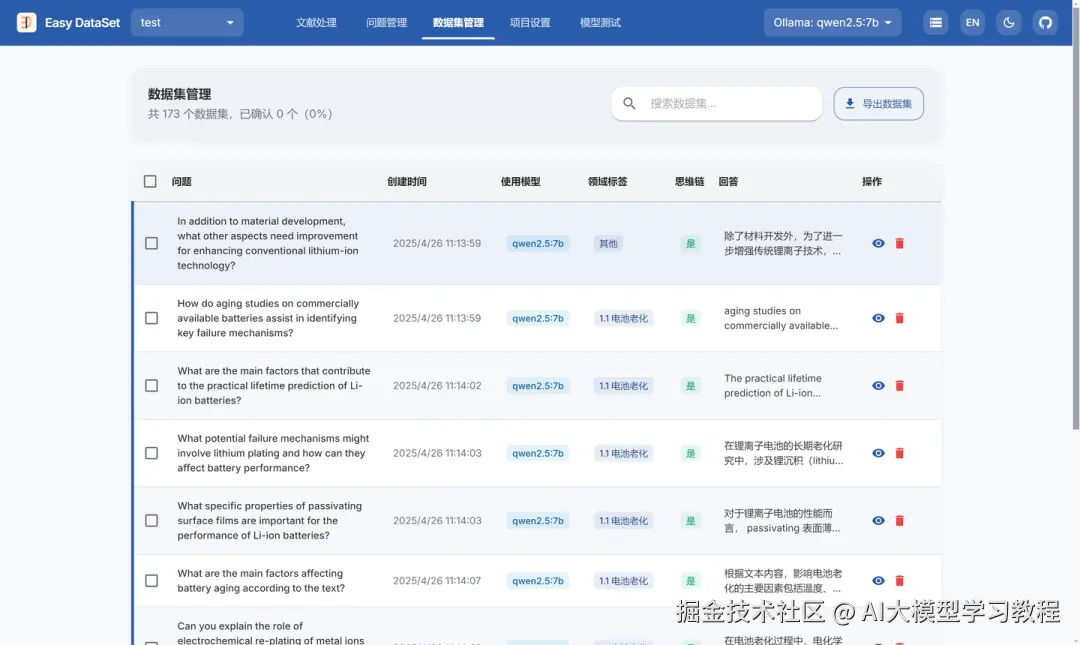Check the 'In addition to material development' row
This screenshot has width=1080, height=645.
coord(152,243)
